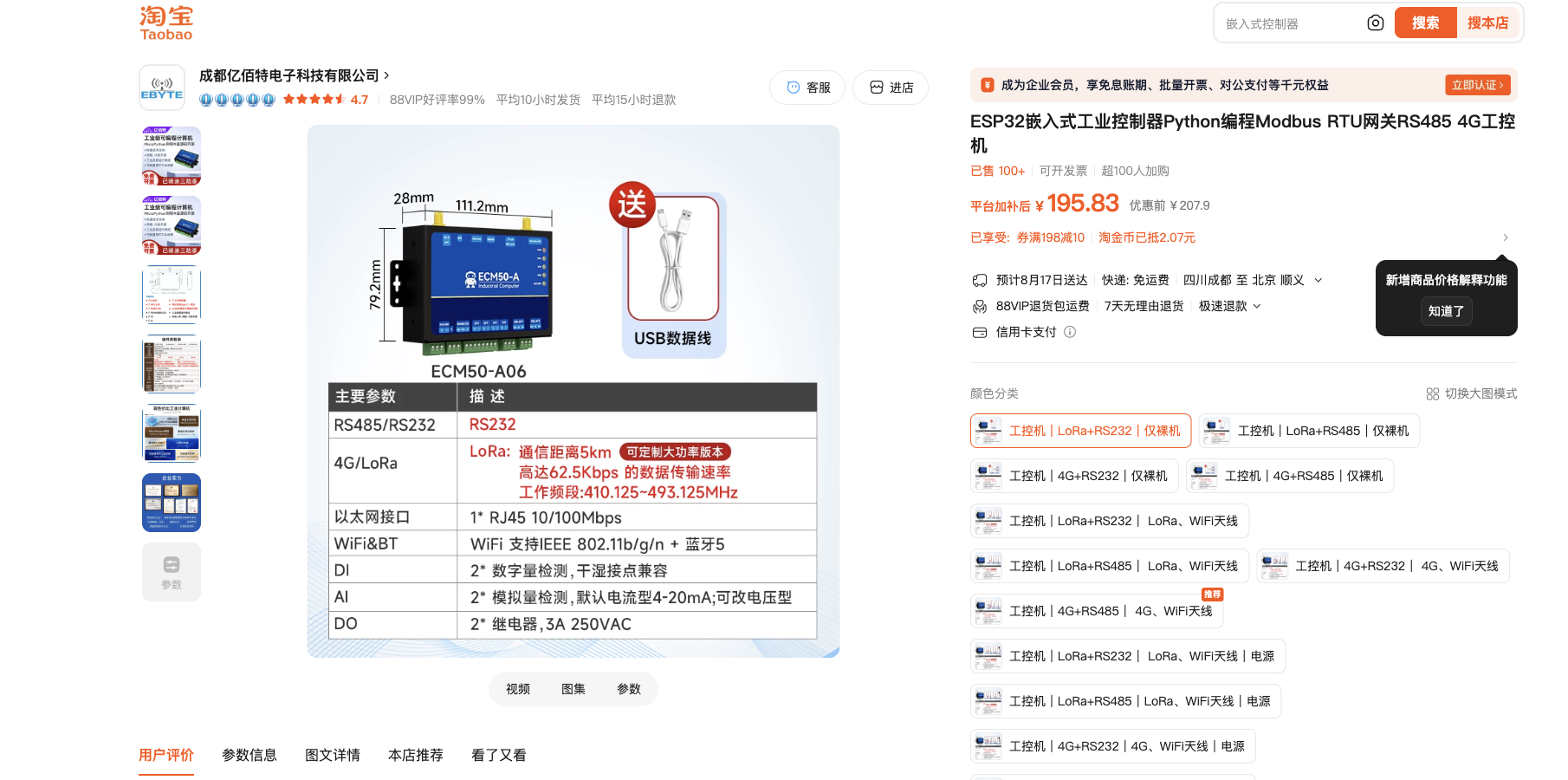Select option LoRa+RS232 | LoRa、WiFi天线 without 电源
Viewport: 1568px width, 780px height.
pos(1110,521)
